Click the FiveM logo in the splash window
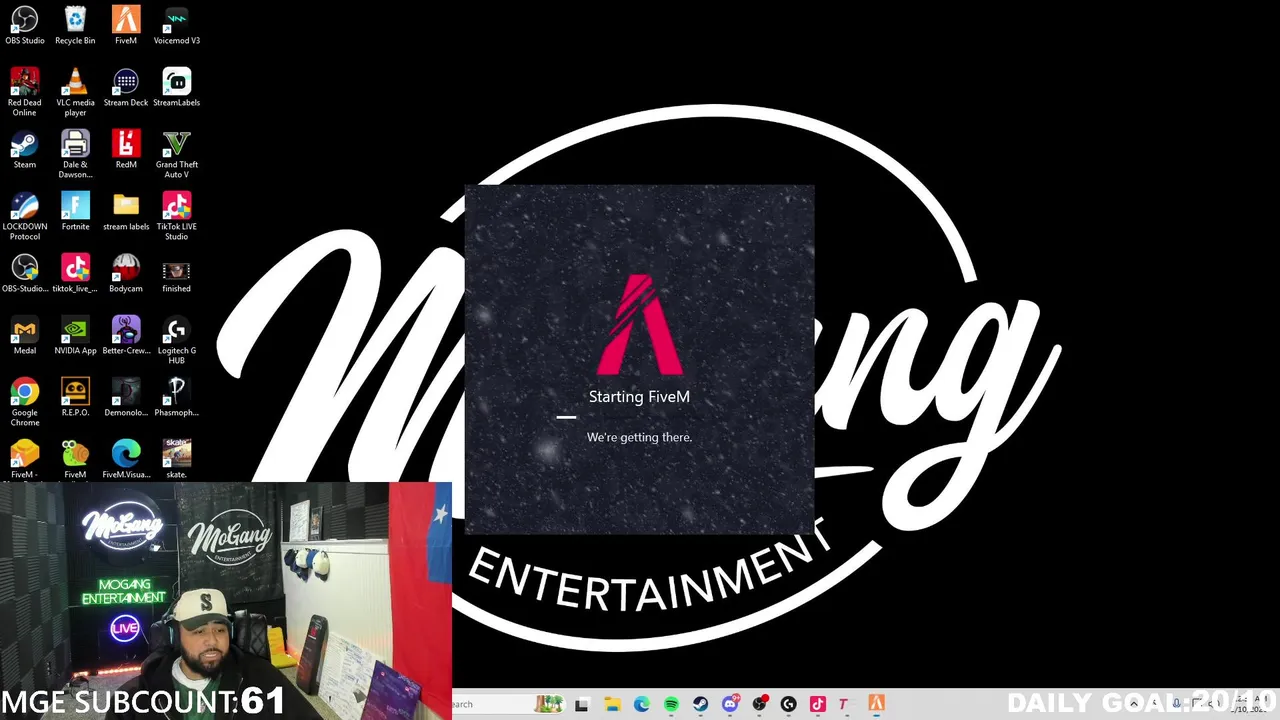1280x720 pixels. point(640,325)
